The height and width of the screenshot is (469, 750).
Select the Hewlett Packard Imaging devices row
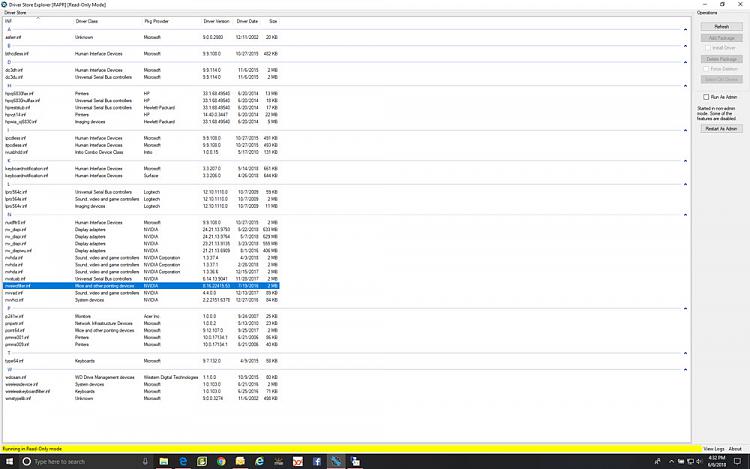tap(141, 122)
